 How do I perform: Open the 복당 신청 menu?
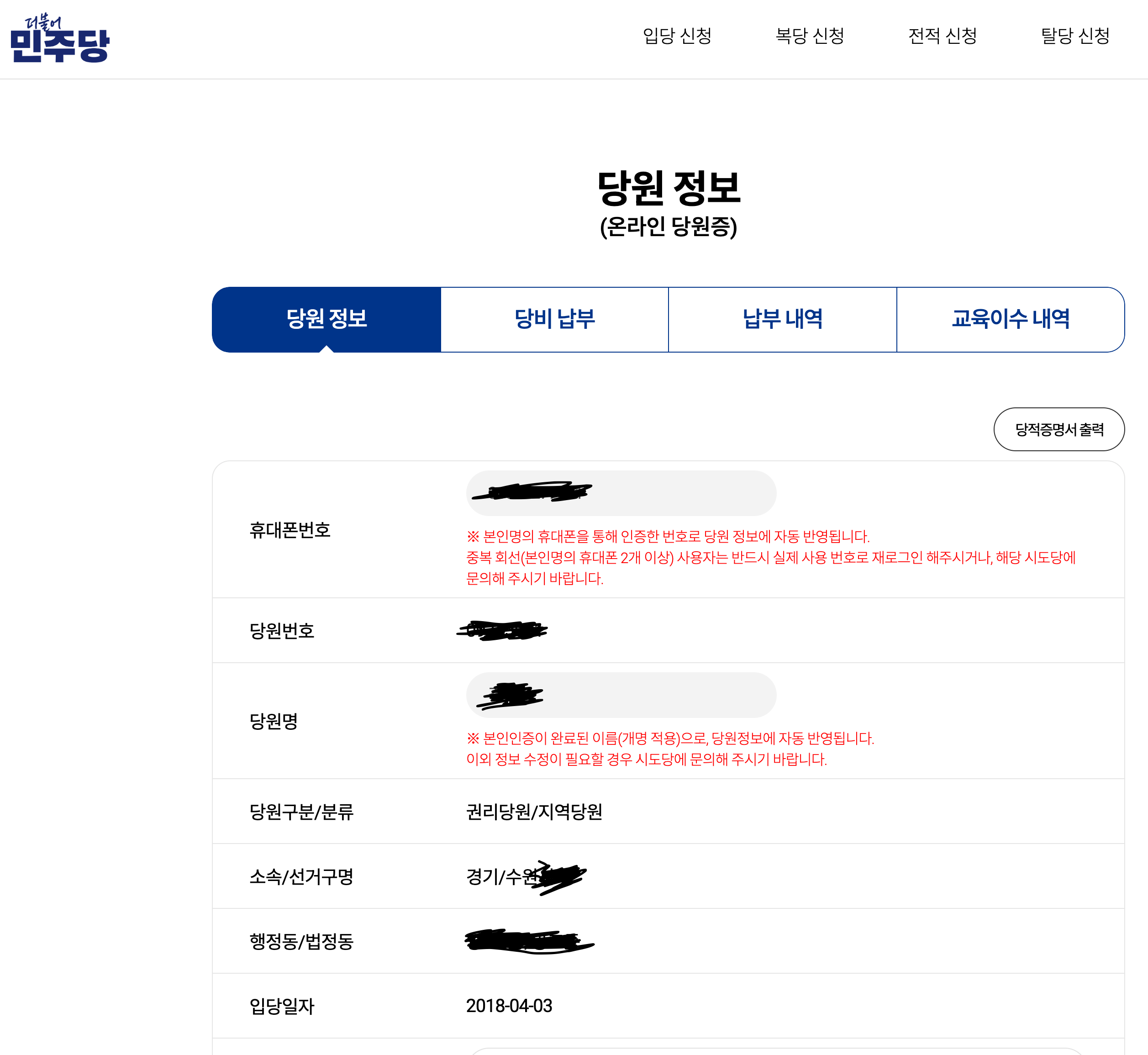810,36
